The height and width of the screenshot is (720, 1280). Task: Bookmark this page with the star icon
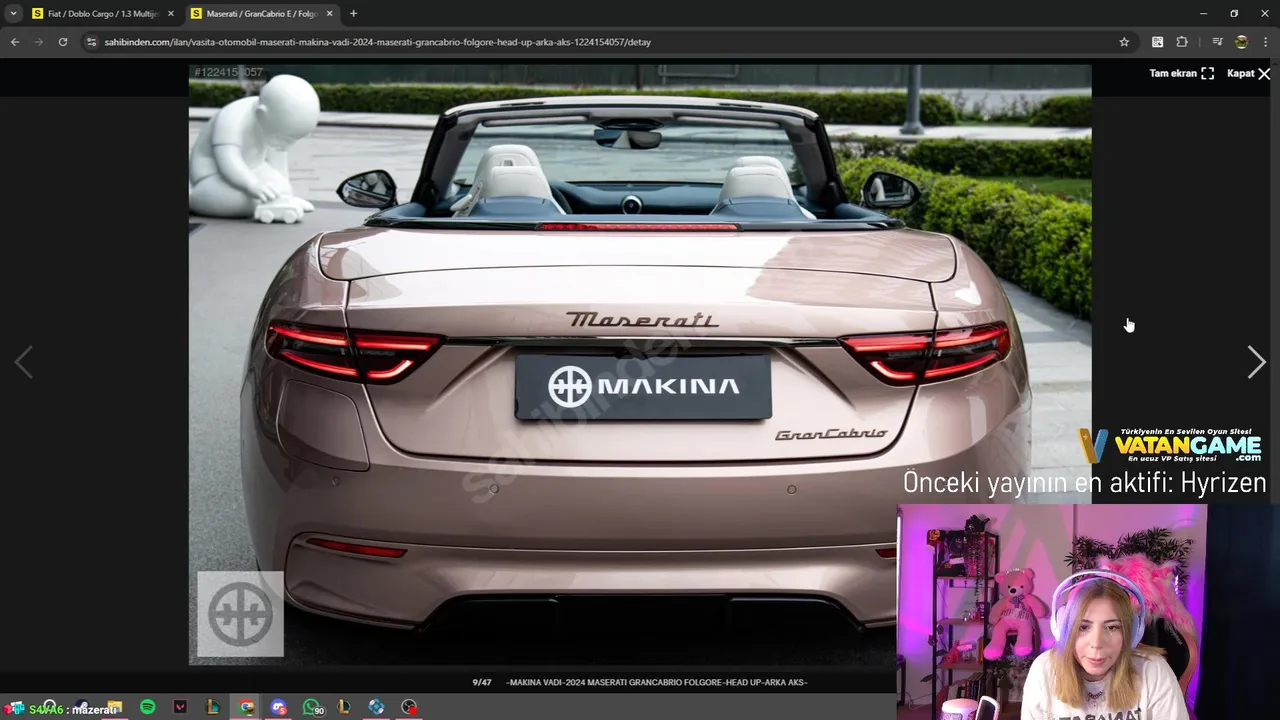click(x=1124, y=42)
